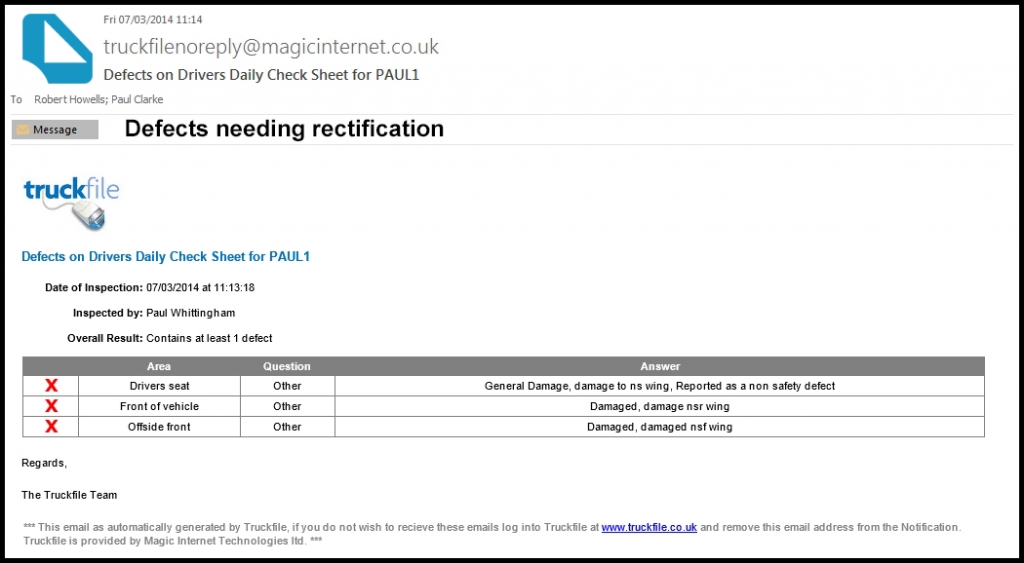Viewport: 1024px width, 563px height.
Task: Open the www.truckfile.co.uk link
Action: coord(649,527)
